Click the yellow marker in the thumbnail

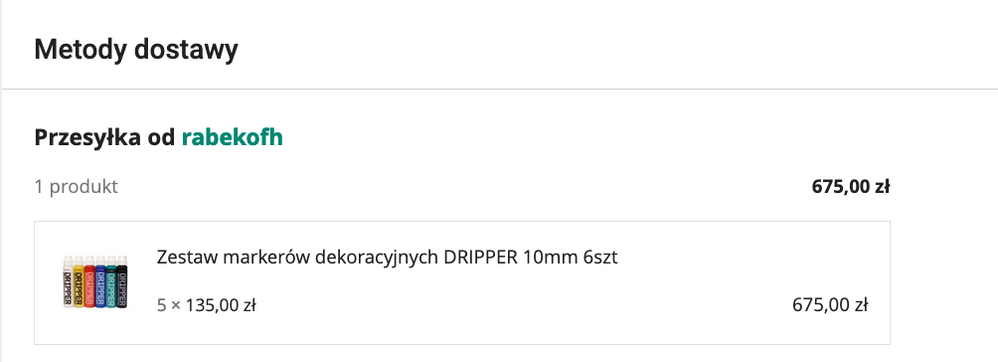coord(79,282)
